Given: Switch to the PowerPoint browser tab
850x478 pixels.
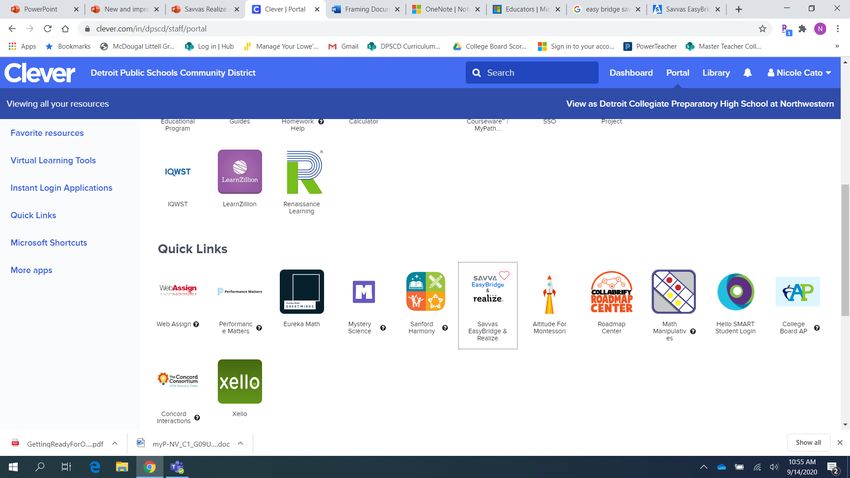Looking at the screenshot, I should [x=42, y=9].
